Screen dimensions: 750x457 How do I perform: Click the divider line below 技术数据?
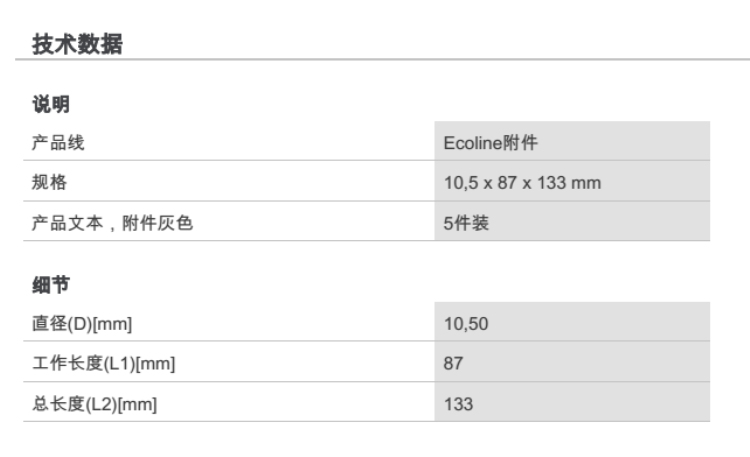[x=375, y=60]
